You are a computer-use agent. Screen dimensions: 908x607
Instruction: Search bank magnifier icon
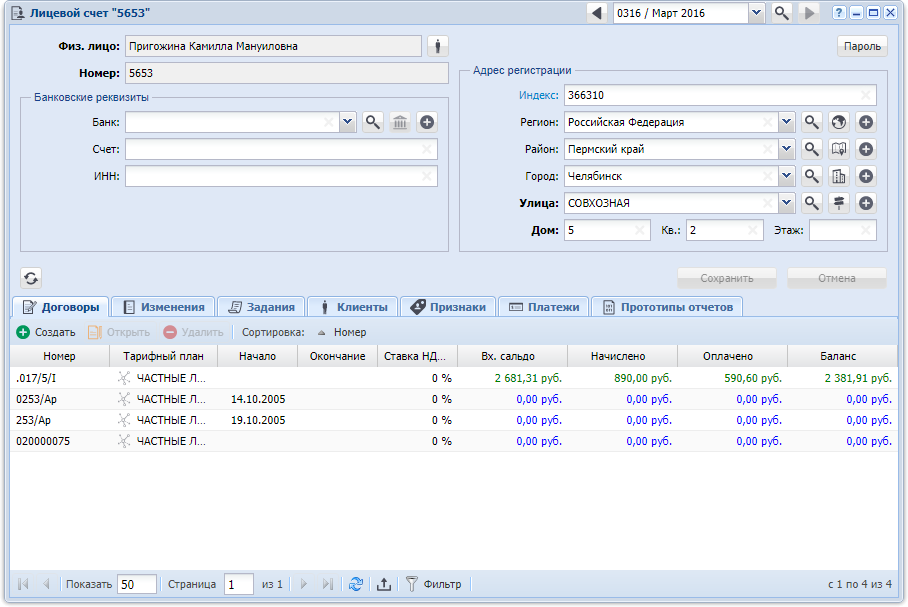(x=372, y=122)
